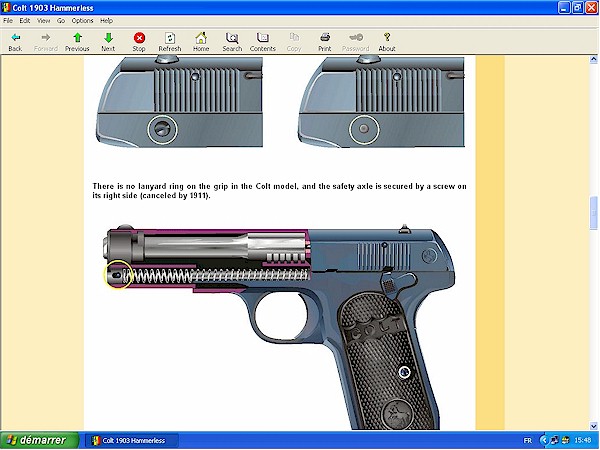The height and width of the screenshot is (450, 600).
Task: Open the Options menu
Action: pos(82,21)
